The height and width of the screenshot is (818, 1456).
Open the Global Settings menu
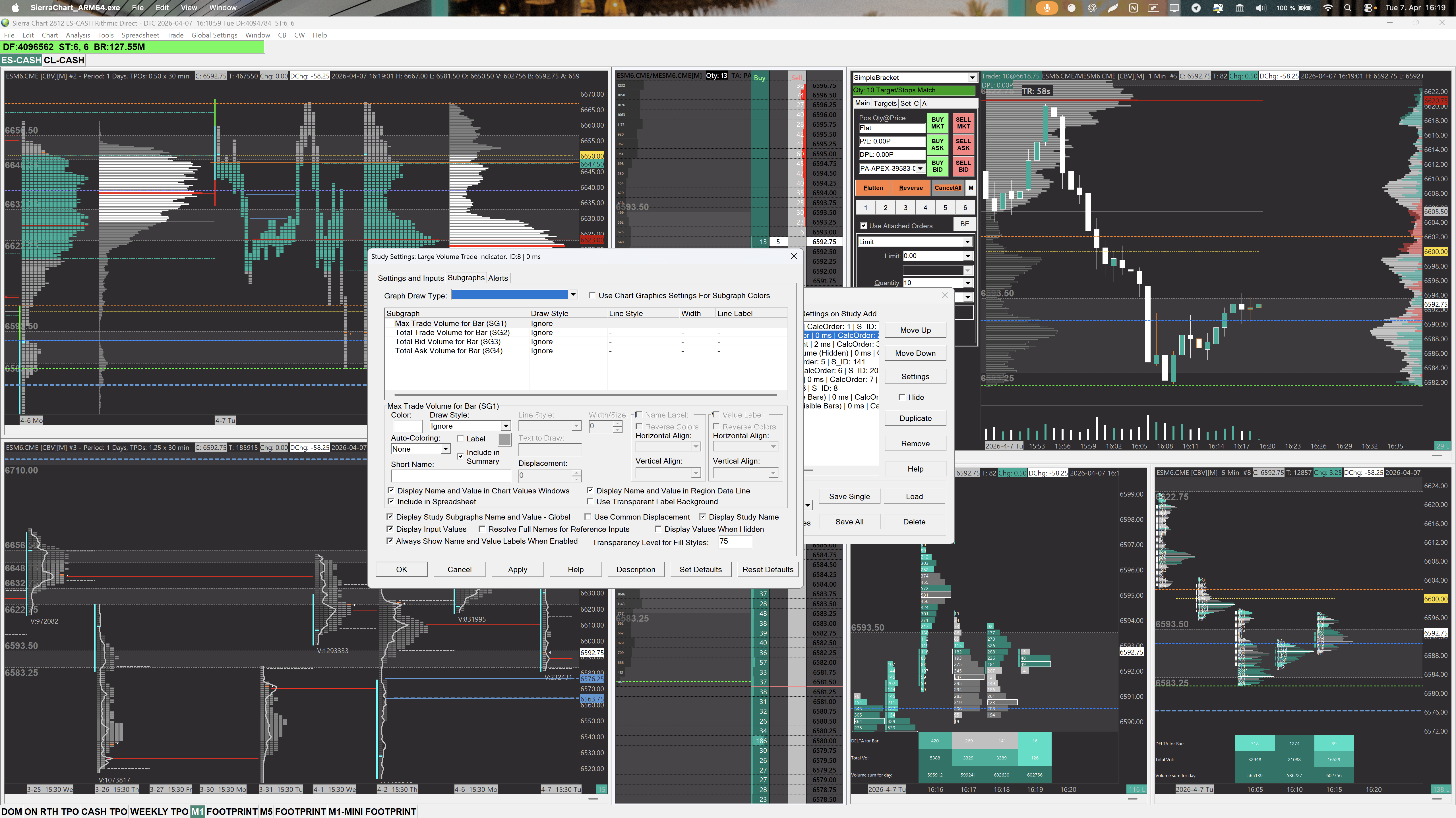click(x=214, y=35)
